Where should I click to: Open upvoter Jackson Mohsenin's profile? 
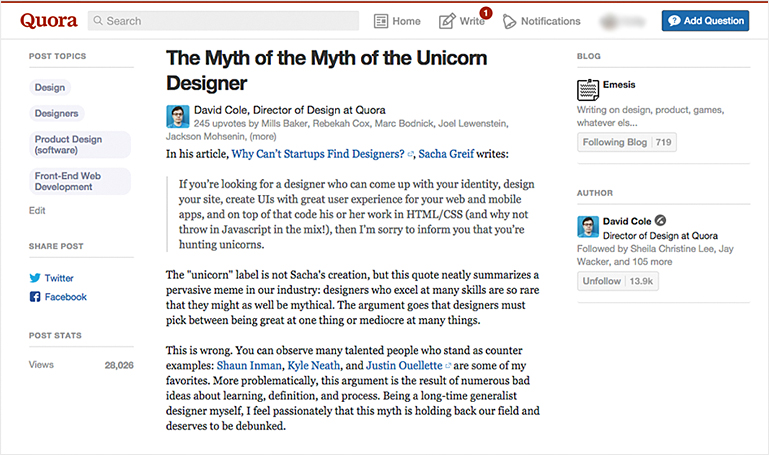(205, 136)
